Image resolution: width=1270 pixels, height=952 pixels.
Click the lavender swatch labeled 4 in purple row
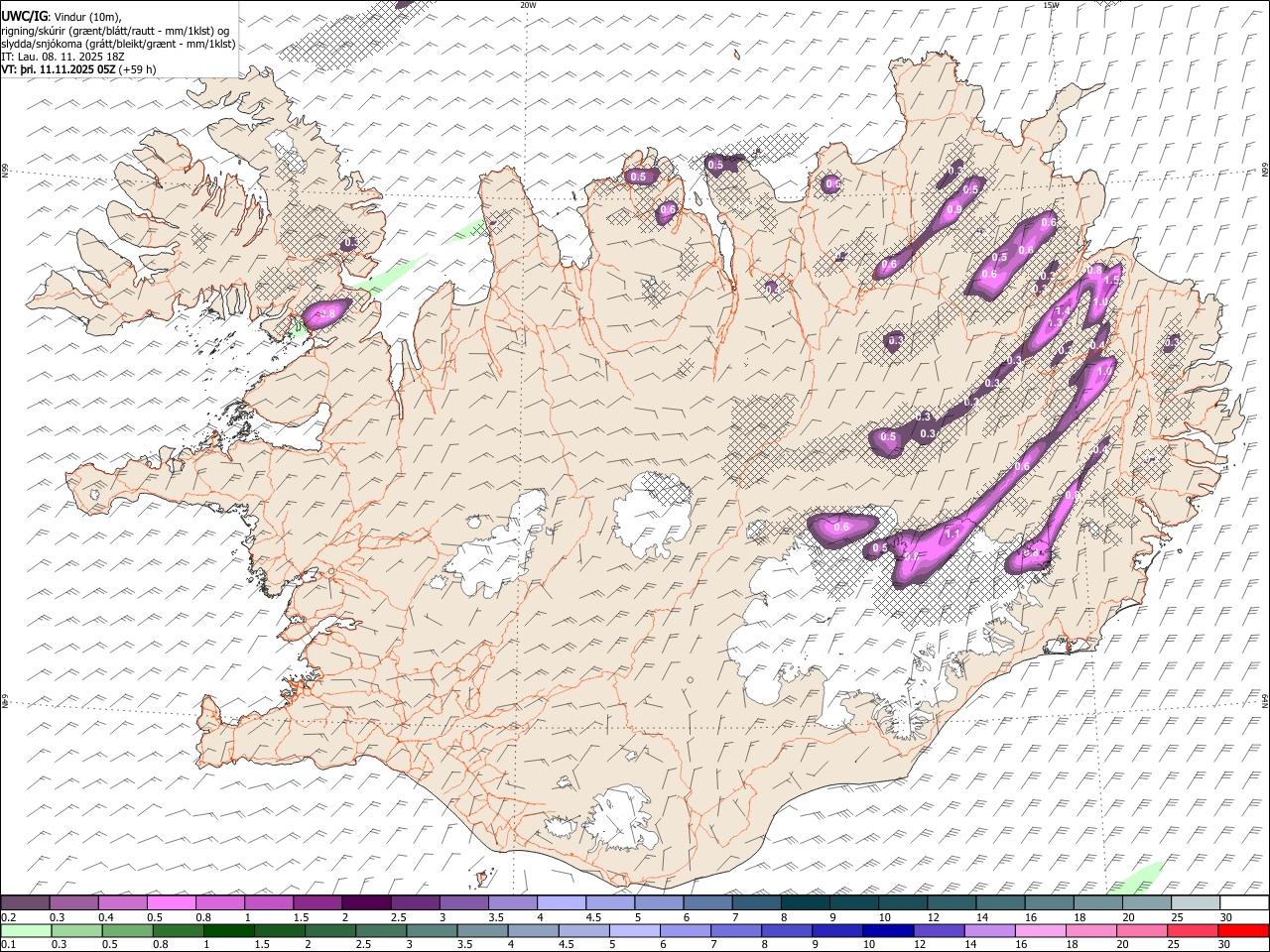coord(562,902)
